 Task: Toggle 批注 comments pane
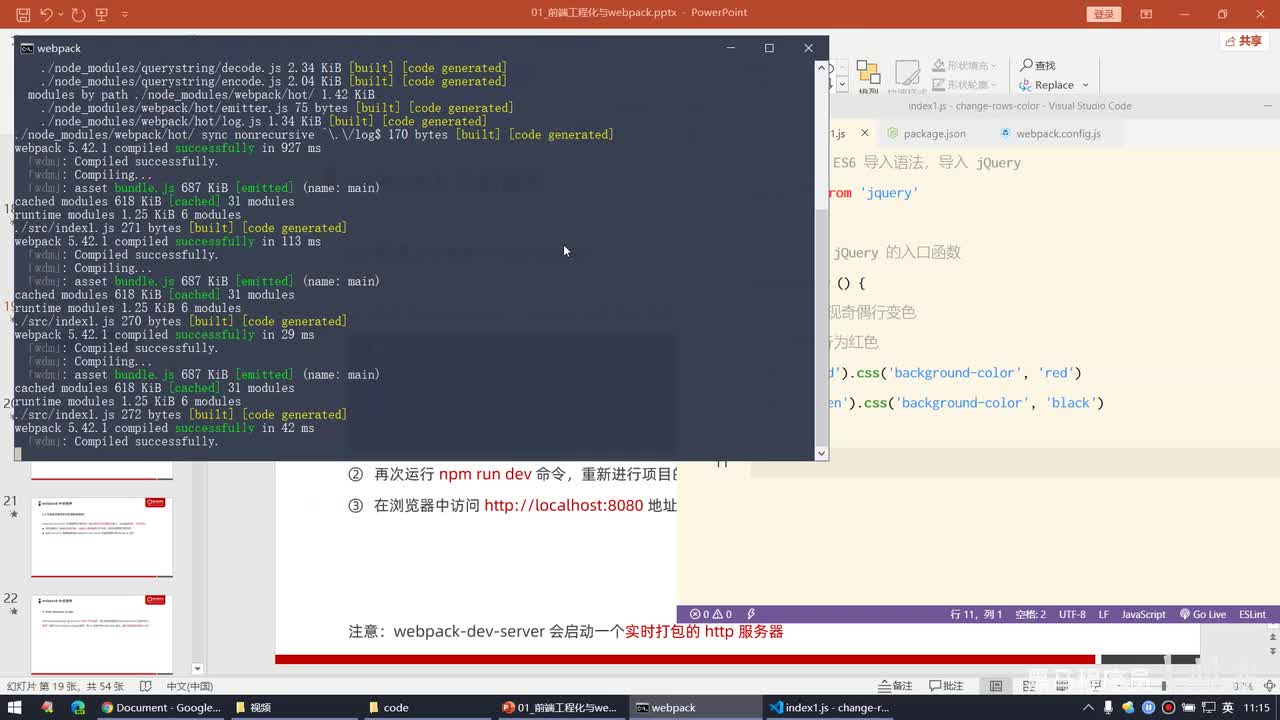[947, 686]
